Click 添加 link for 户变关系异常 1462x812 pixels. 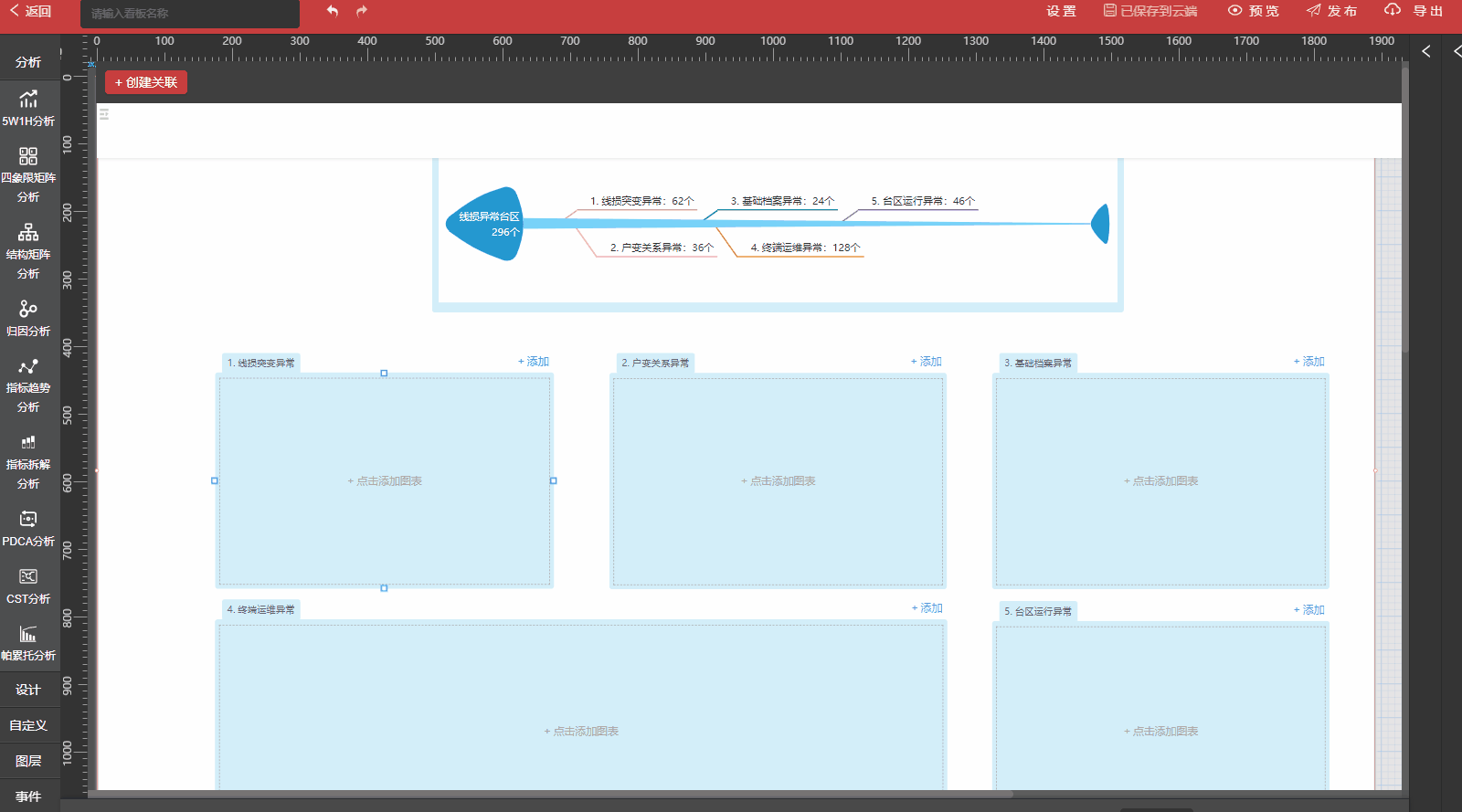(927, 362)
